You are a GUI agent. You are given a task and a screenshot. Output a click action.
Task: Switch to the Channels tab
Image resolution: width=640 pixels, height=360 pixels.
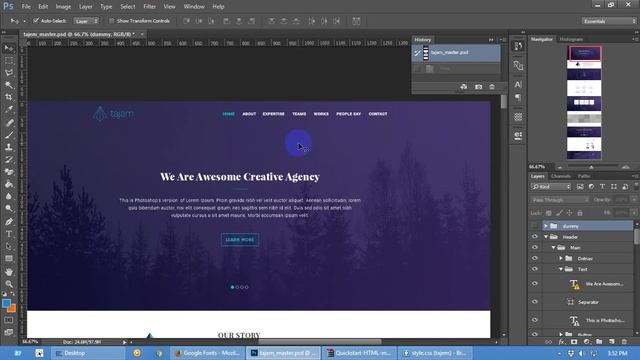tap(560, 176)
